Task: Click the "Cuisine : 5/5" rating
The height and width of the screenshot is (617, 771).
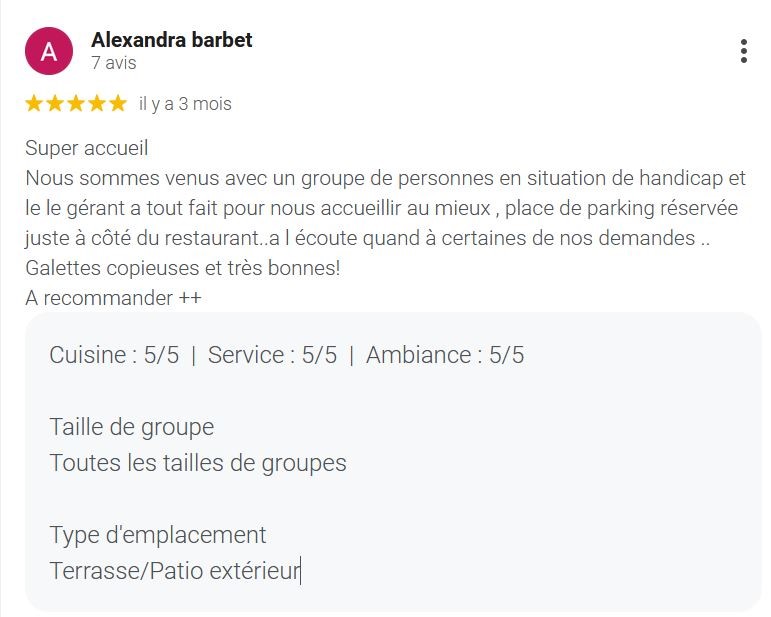Action: coord(114,355)
